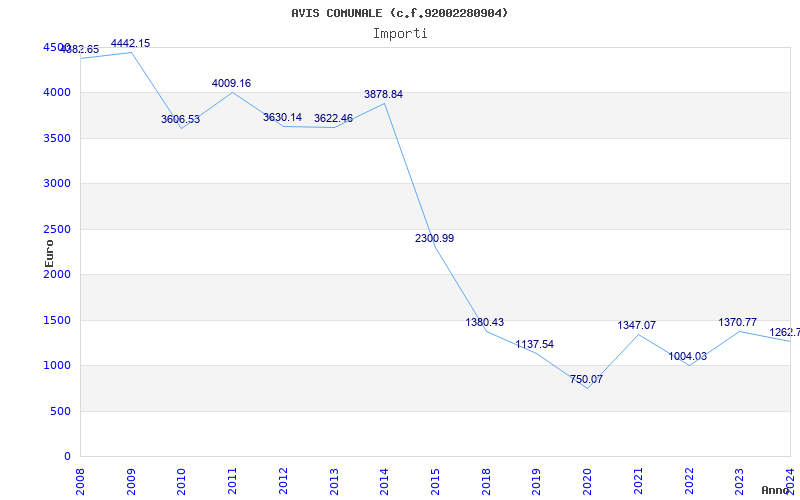This screenshot has width=800, height=500.
Task: Click the x-axis year 2015
Action: tap(435, 481)
